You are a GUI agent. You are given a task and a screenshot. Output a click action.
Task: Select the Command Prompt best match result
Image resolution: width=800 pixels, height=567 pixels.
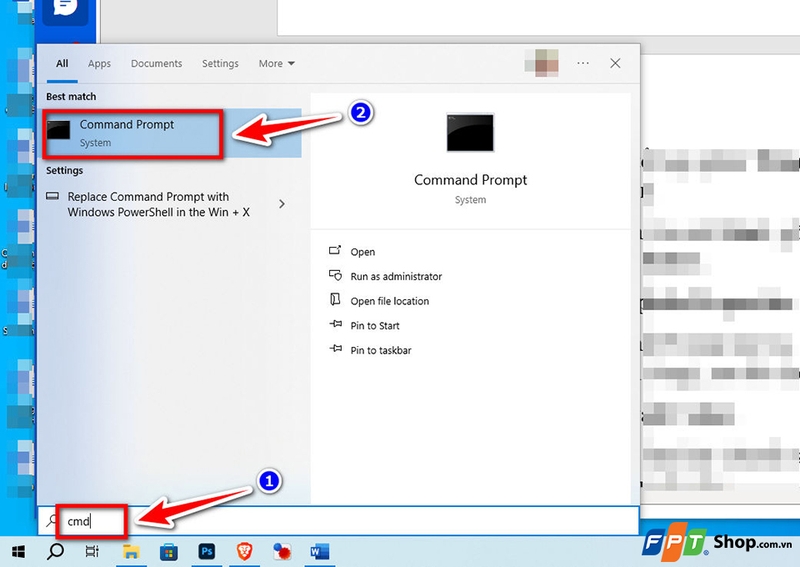171,133
